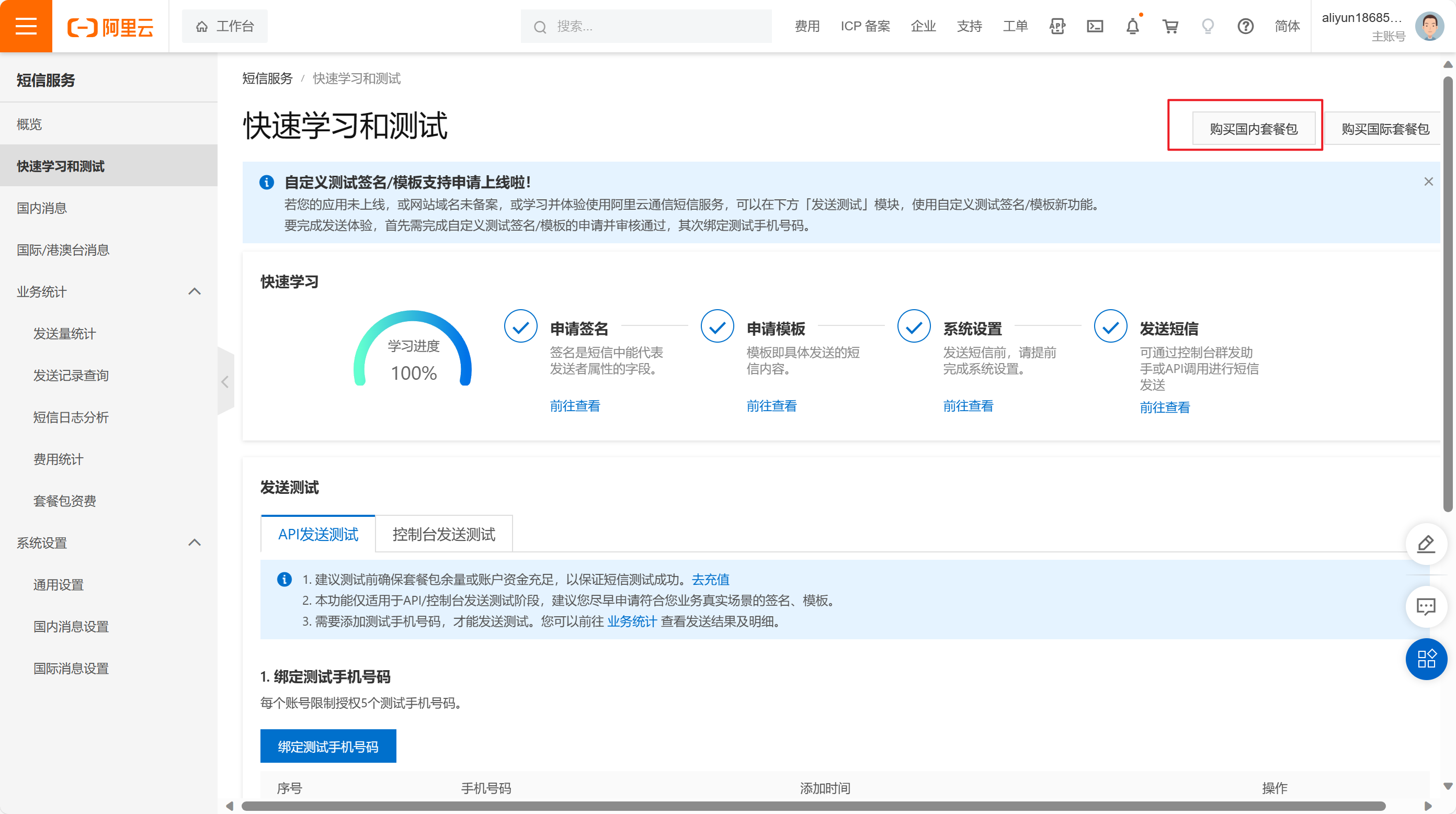Click the info icon in the blue banner
Viewport: 1456px width, 814px height.
tap(267, 182)
